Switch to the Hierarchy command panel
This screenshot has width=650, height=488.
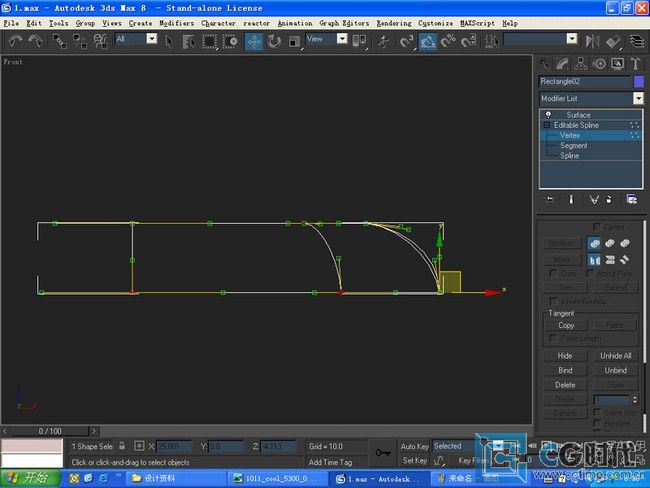click(x=581, y=63)
